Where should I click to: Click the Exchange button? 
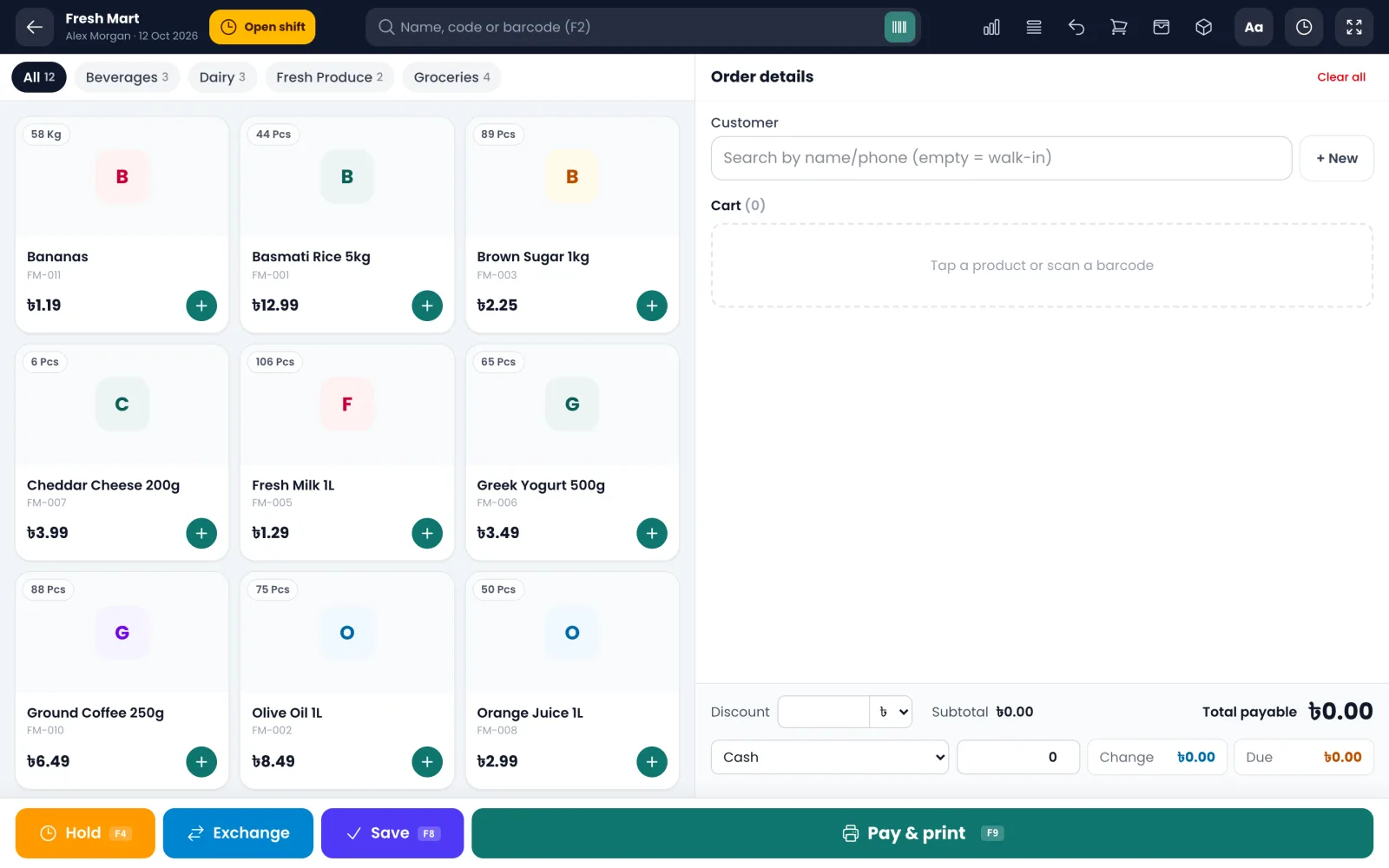[238, 833]
